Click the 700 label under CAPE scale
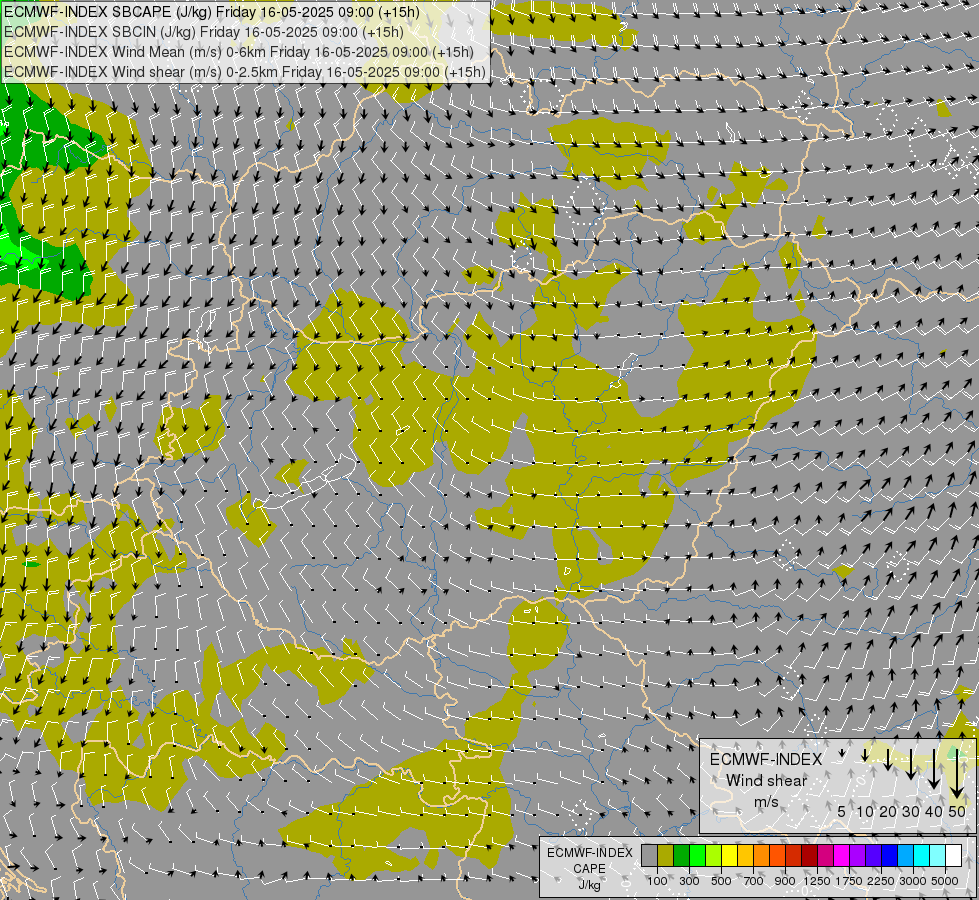 coord(754,881)
